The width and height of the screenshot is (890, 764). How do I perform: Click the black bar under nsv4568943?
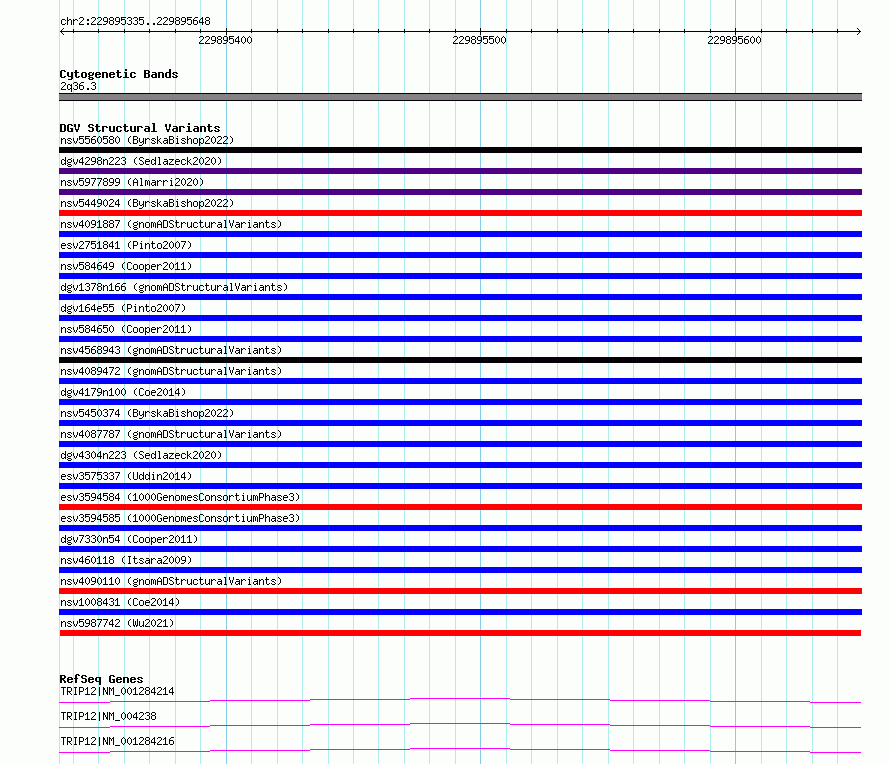(x=460, y=360)
